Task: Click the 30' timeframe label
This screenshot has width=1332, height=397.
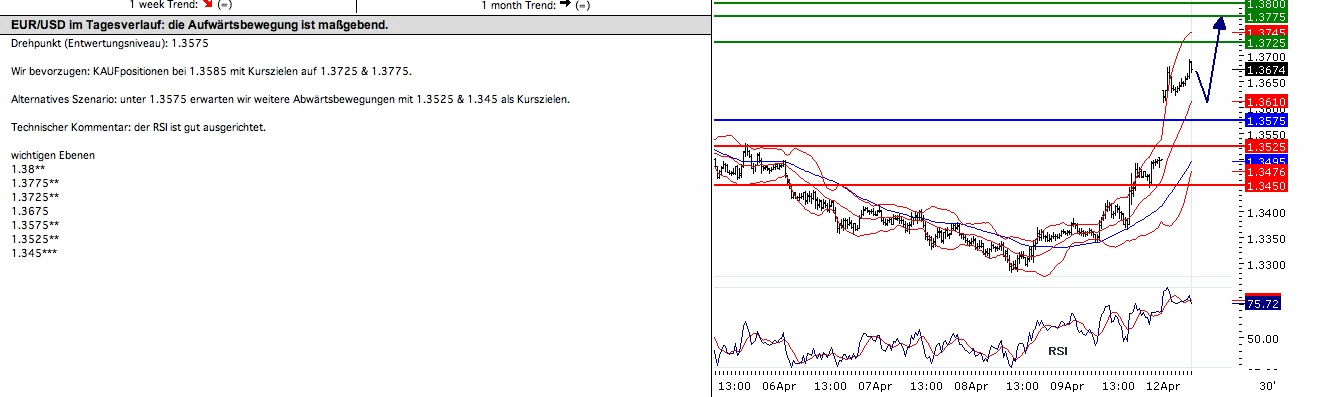Action: point(1266,386)
